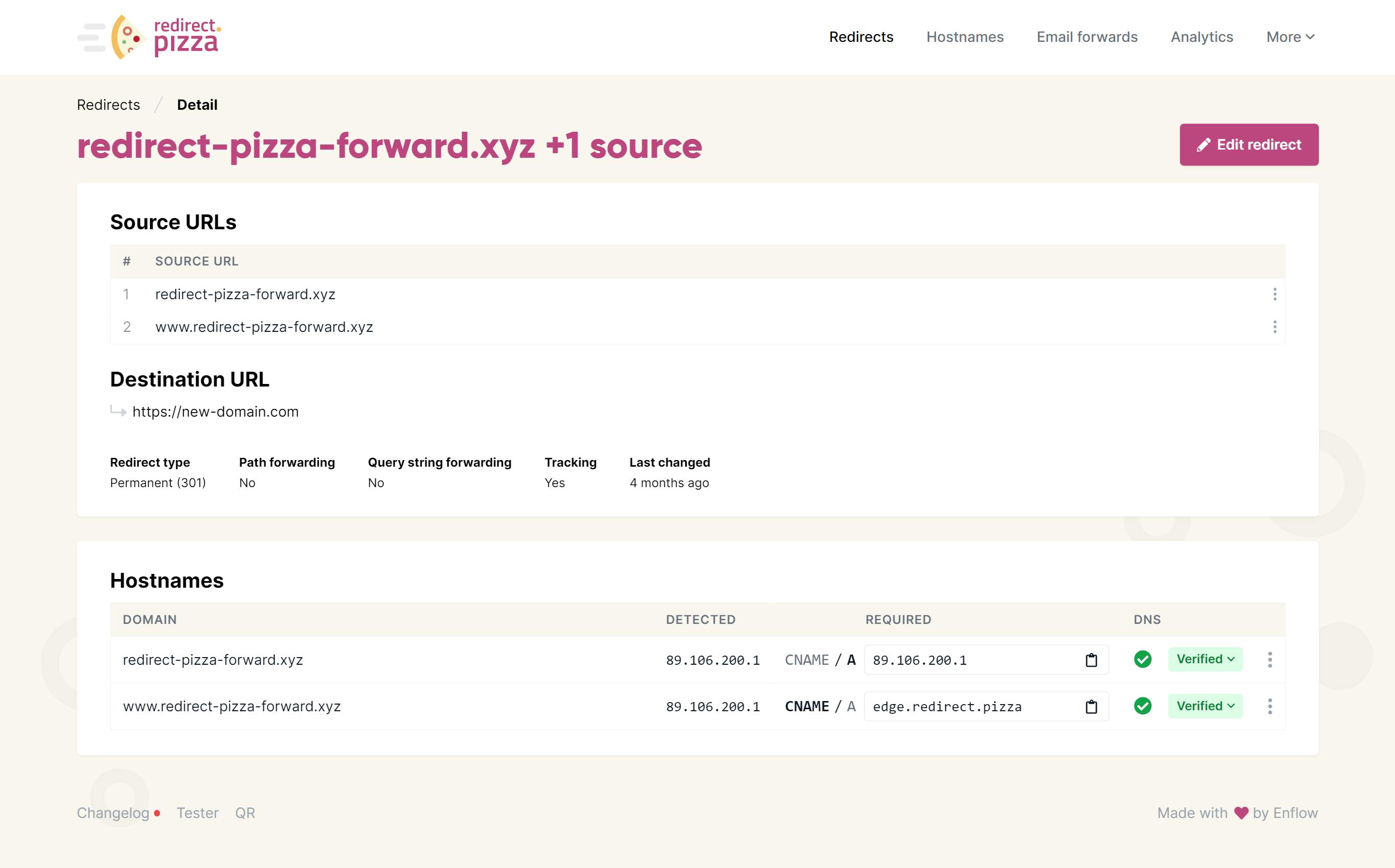Open kebab menu for www source URL row
The image size is (1395, 868).
1274,327
